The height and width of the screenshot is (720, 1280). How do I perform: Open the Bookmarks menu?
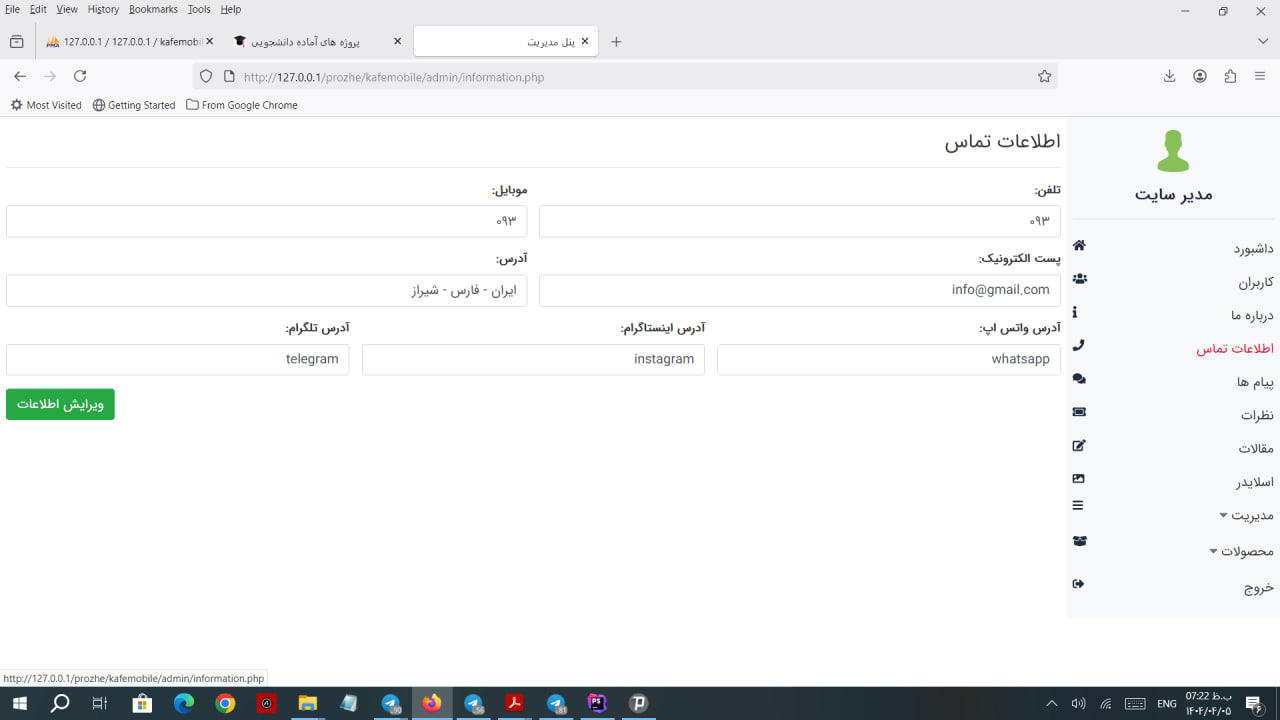tap(153, 9)
